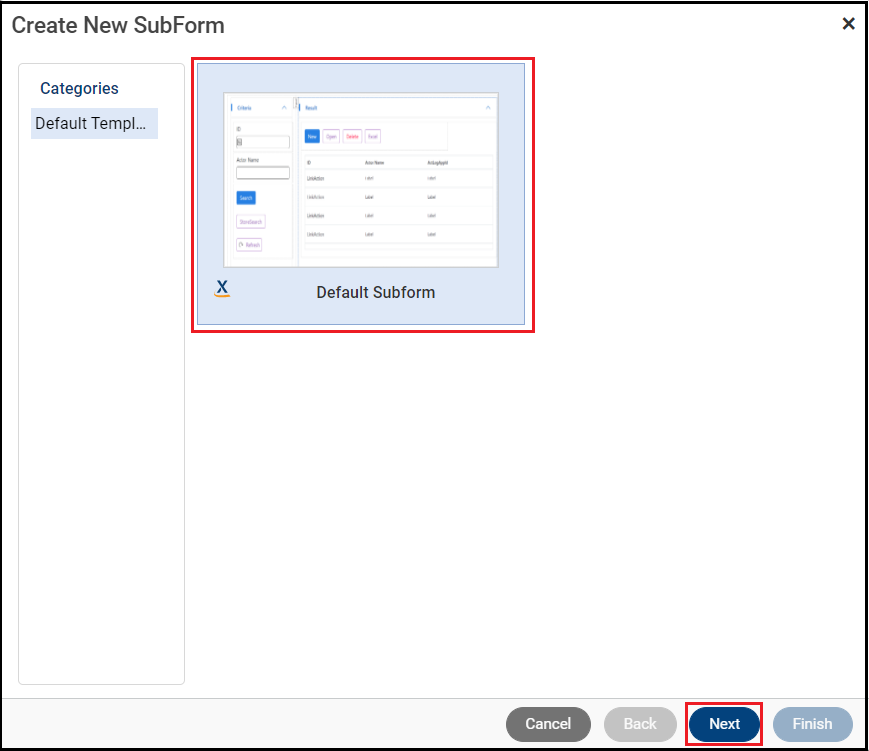The height and width of the screenshot is (751, 869).
Task: Click the Delete button in the Result preview
Action: 352,137
